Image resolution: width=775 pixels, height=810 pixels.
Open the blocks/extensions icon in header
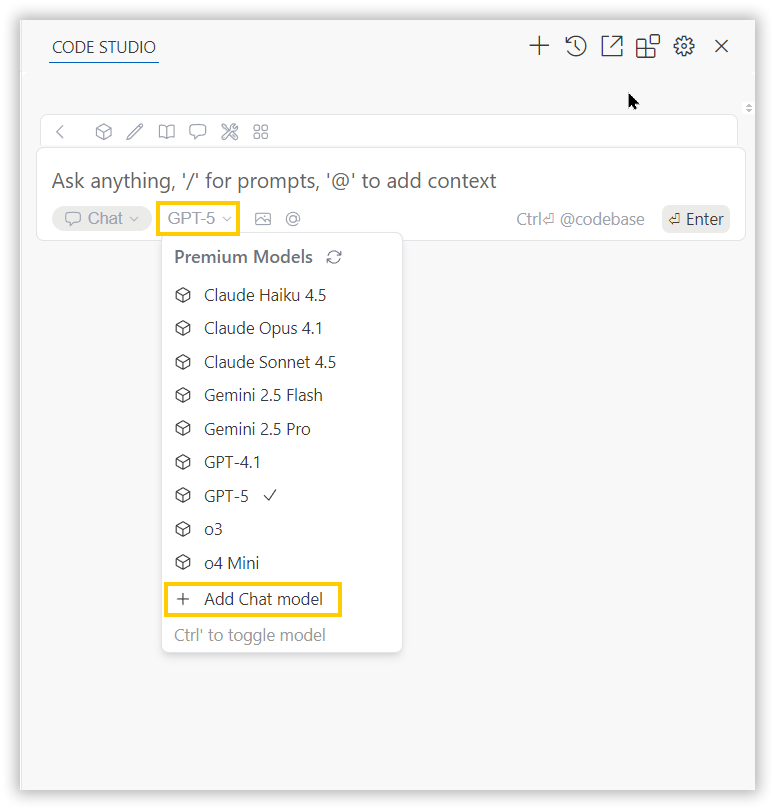tap(648, 46)
